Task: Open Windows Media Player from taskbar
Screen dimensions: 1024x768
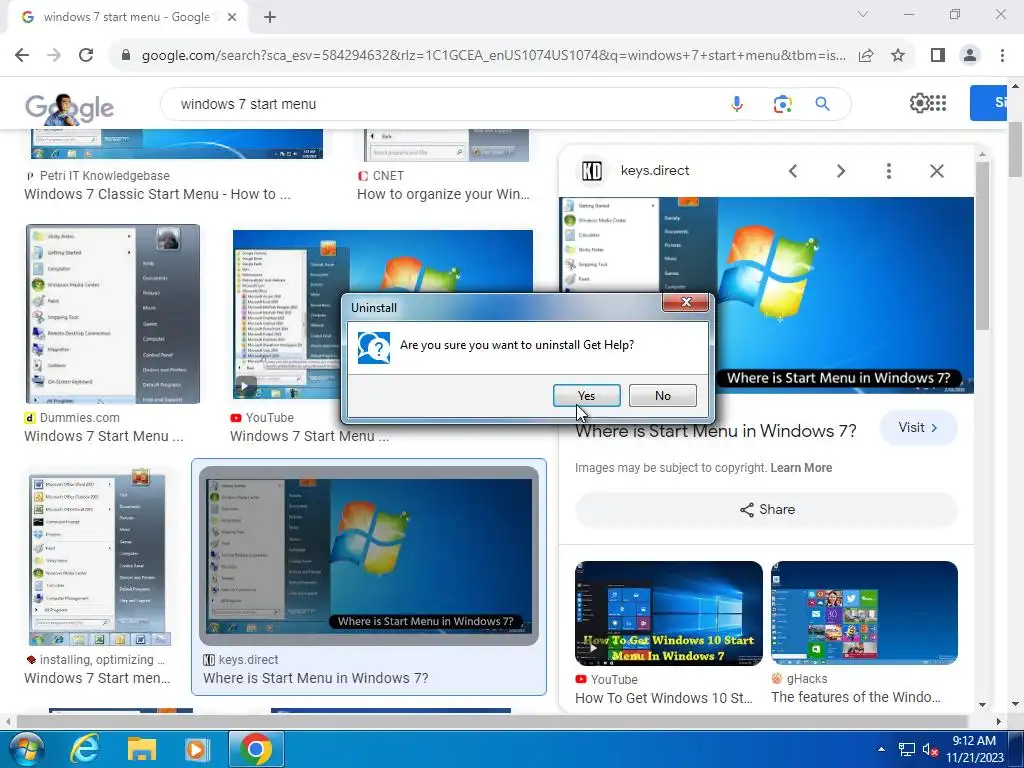Action: [x=197, y=749]
